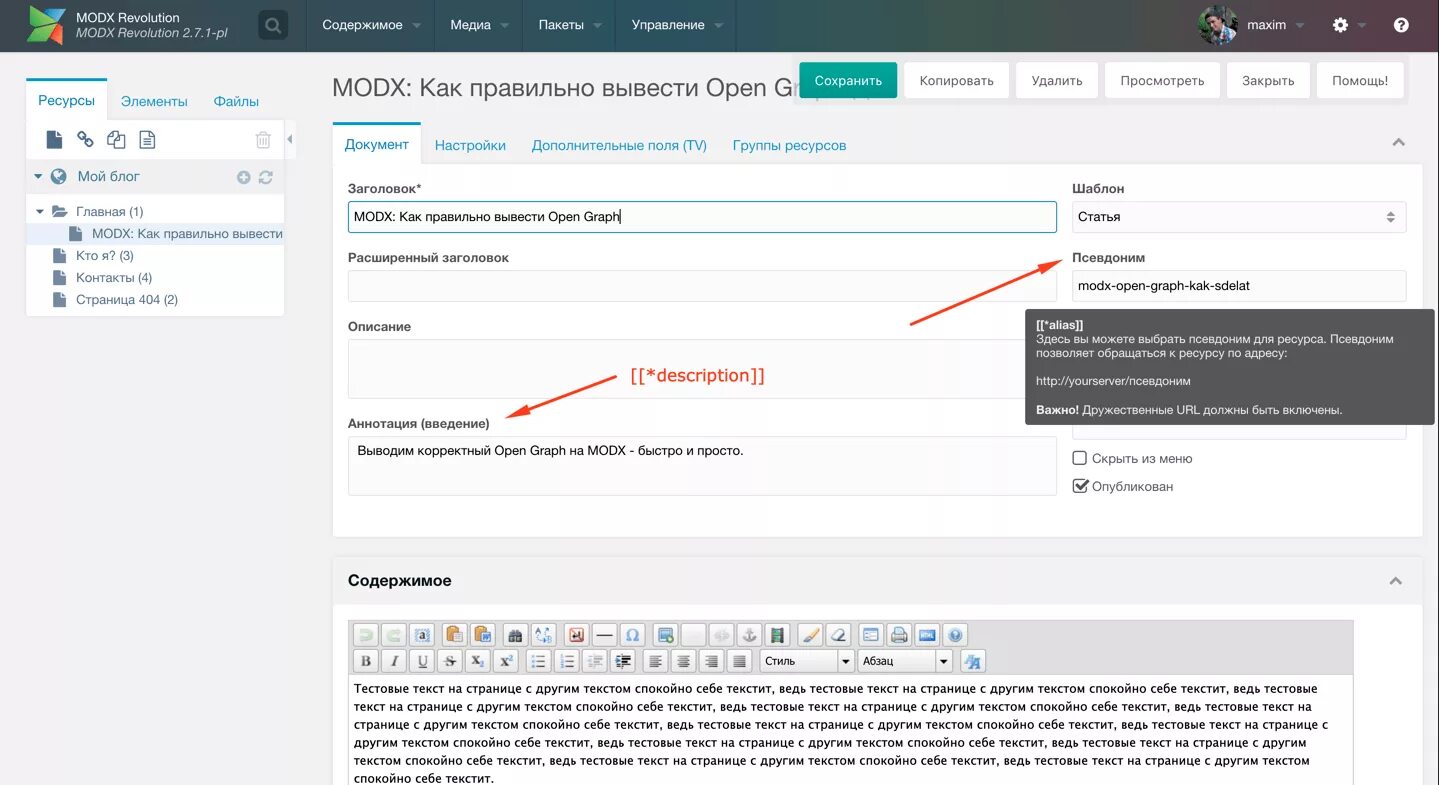Toggle the Скрыть из меню checkbox
Screen dimensions: 1439x785
(x=1079, y=458)
